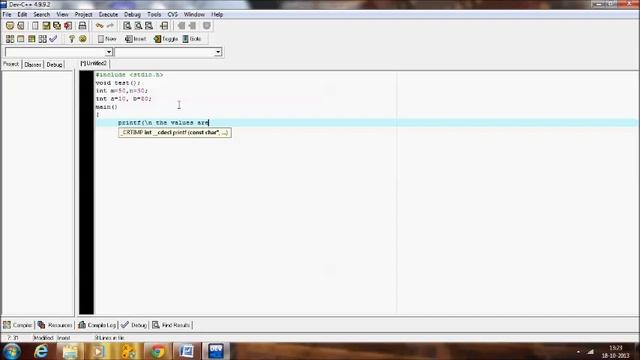The height and width of the screenshot is (360, 640).
Task: Switch to the Debug tab in the left panel
Action: tap(54, 64)
